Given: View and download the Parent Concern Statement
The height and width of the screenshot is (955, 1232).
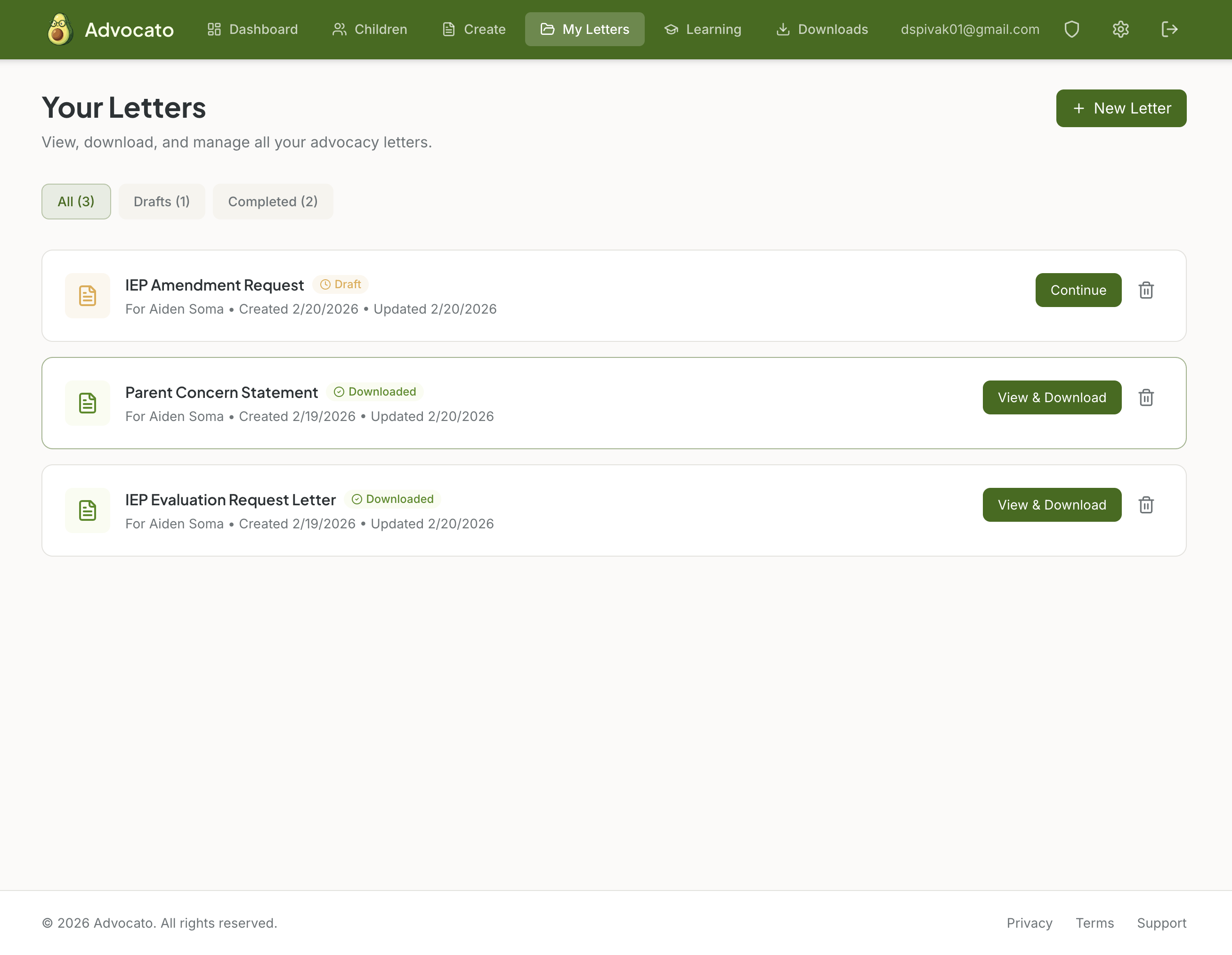Looking at the screenshot, I should [1052, 398].
